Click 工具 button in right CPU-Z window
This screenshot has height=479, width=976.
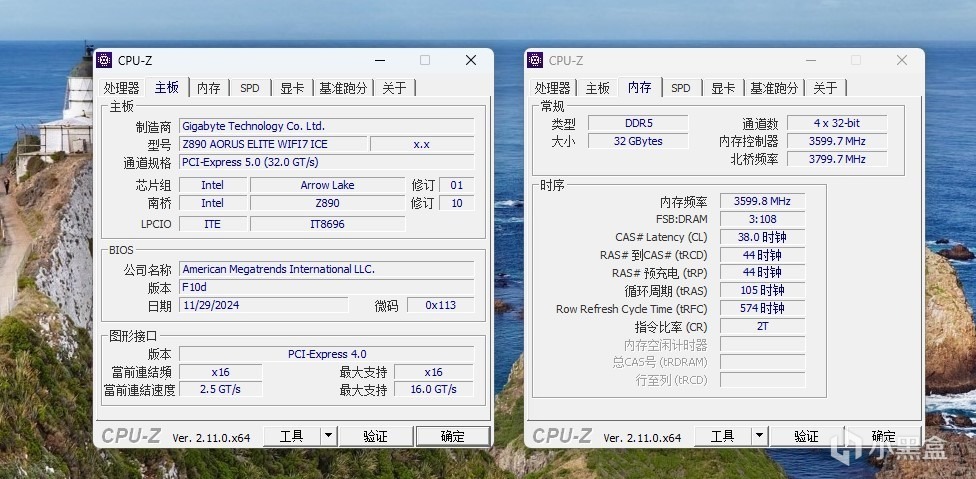pyautogui.click(x=723, y=437)
